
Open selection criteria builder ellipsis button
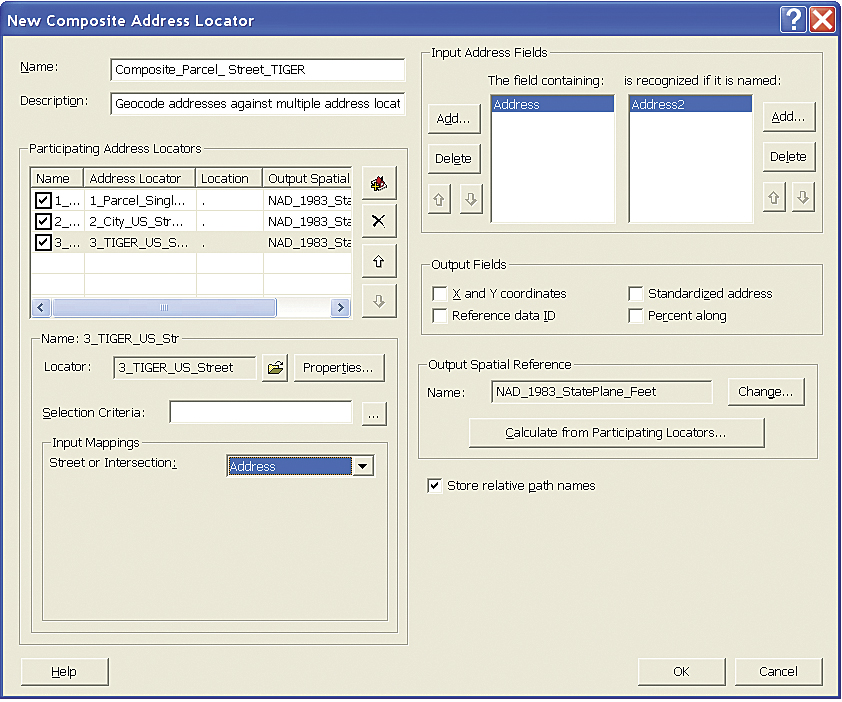374,414
